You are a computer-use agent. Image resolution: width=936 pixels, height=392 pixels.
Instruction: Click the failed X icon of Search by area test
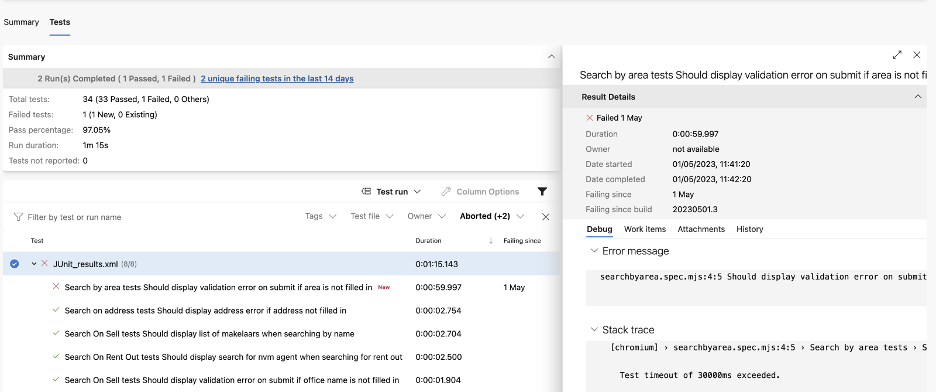pyautogui.click(x=56, y=286)
